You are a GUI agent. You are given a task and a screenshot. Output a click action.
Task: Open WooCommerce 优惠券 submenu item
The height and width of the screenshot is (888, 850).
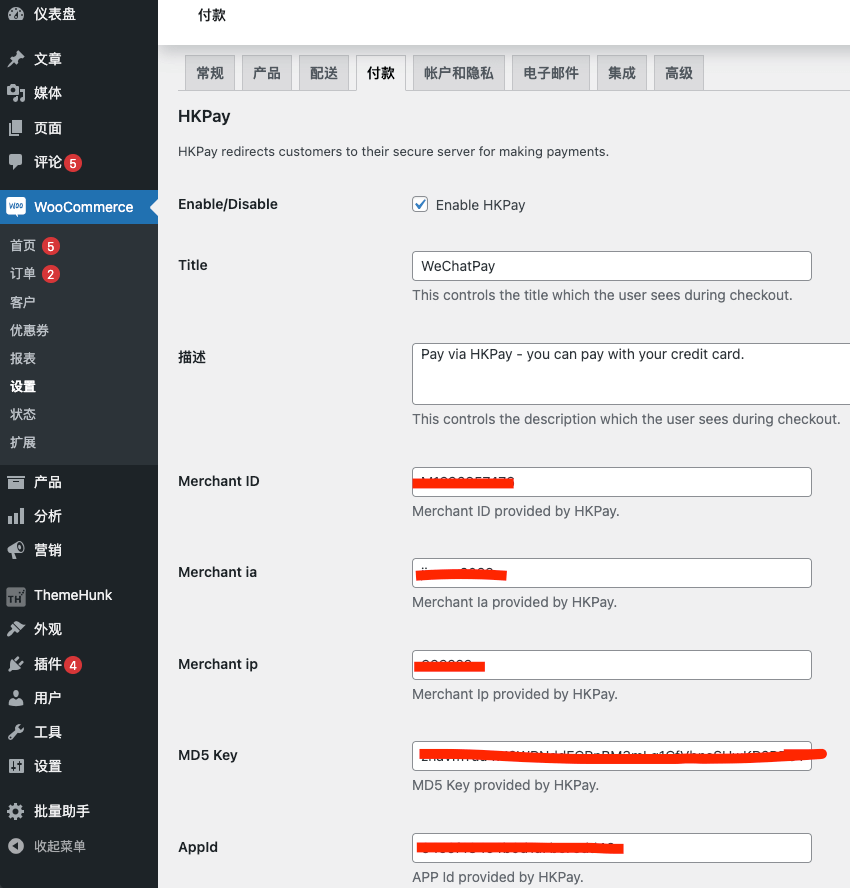(x=29, y=330)
